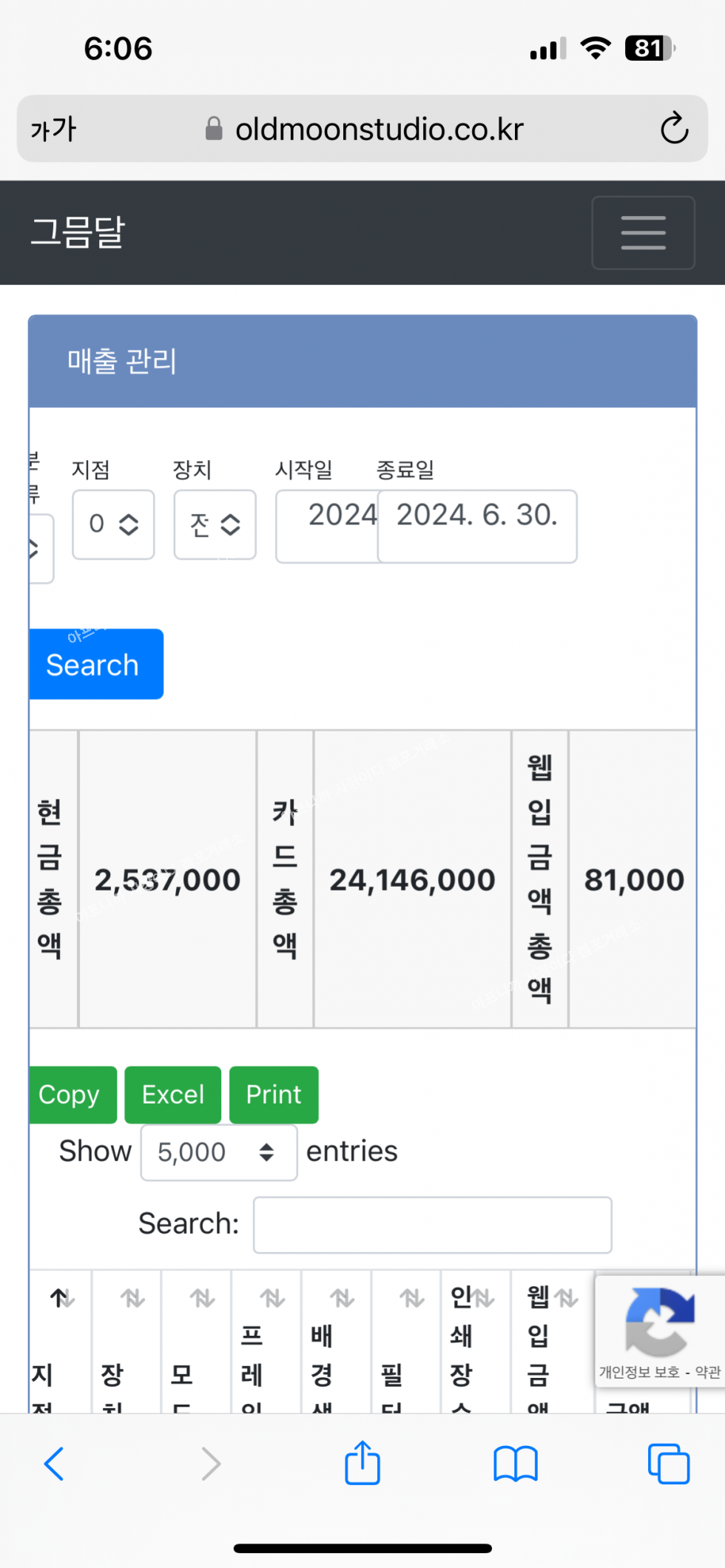Focus the table Search text field
Screen dimensions: 725x1568
coord(432,1225)
